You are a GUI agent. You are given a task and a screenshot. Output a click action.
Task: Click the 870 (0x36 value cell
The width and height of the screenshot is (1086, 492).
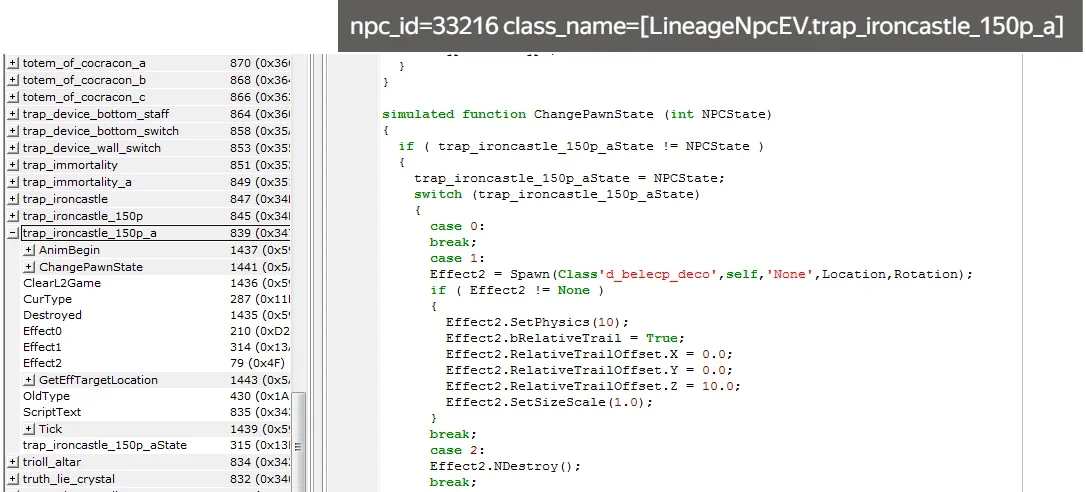(260, 63)
